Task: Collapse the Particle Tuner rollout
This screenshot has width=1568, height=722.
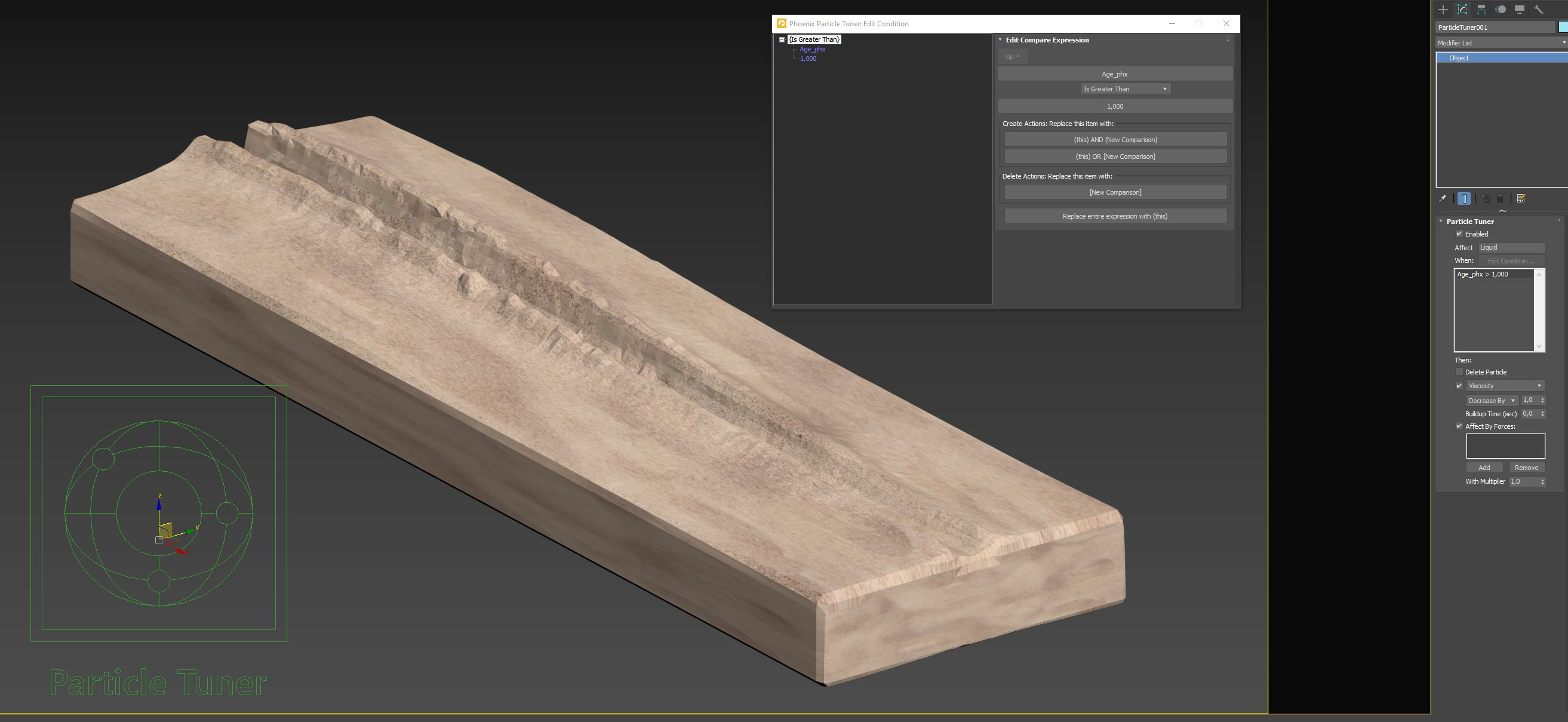Action: coord(1441,221)
